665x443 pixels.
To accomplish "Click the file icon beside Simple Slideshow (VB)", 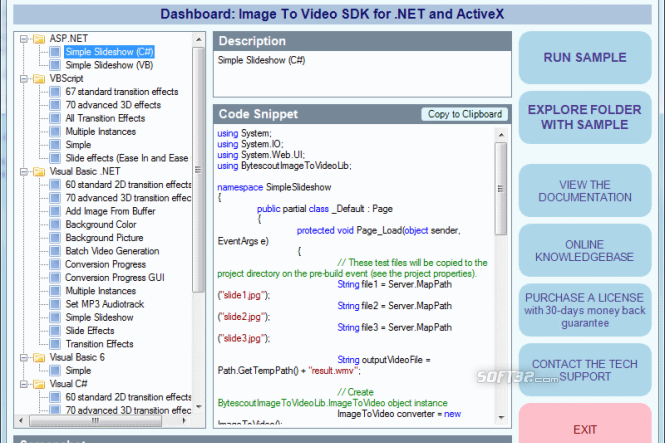I will click(x=55, y=65).
